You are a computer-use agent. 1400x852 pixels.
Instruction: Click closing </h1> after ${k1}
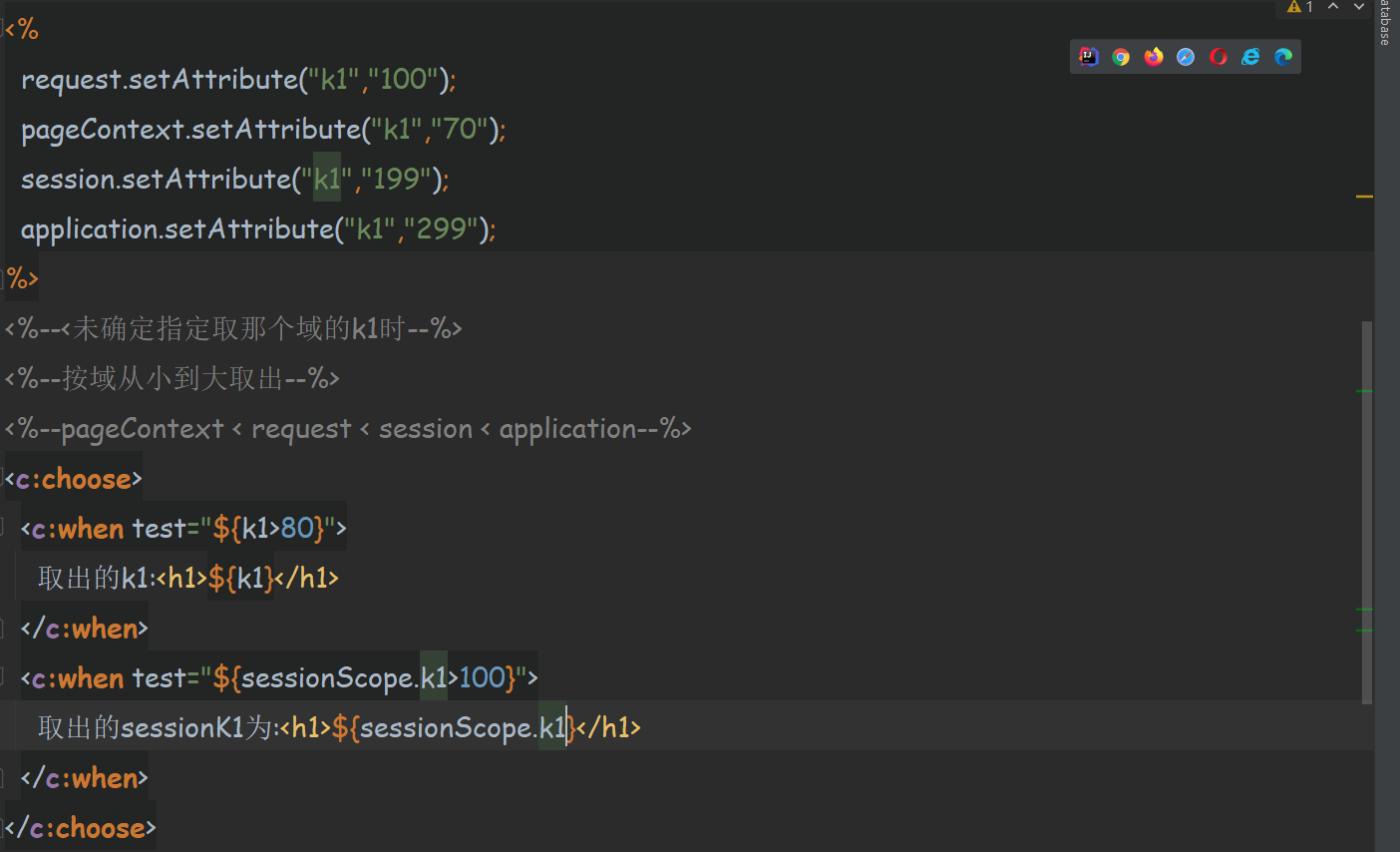[307, 578]
